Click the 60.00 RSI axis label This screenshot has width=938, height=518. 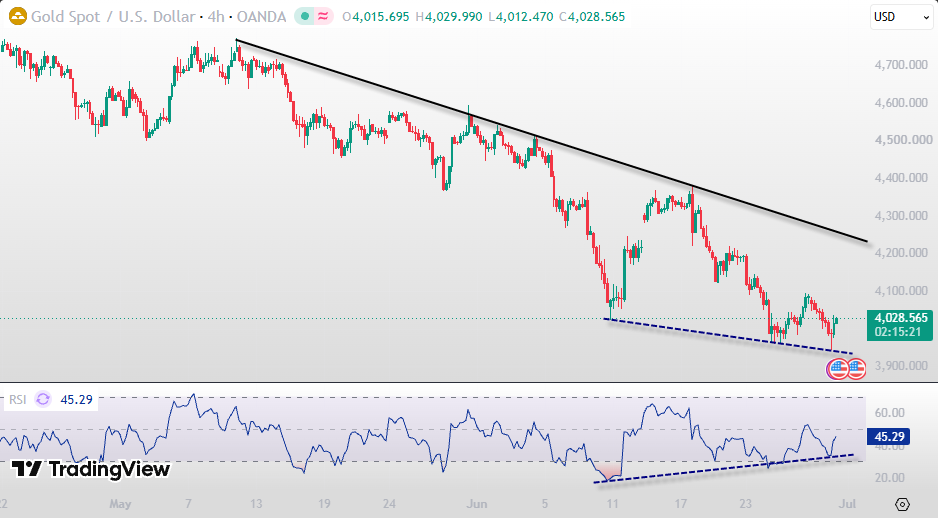pyautogui.click(x=890, y=412)
